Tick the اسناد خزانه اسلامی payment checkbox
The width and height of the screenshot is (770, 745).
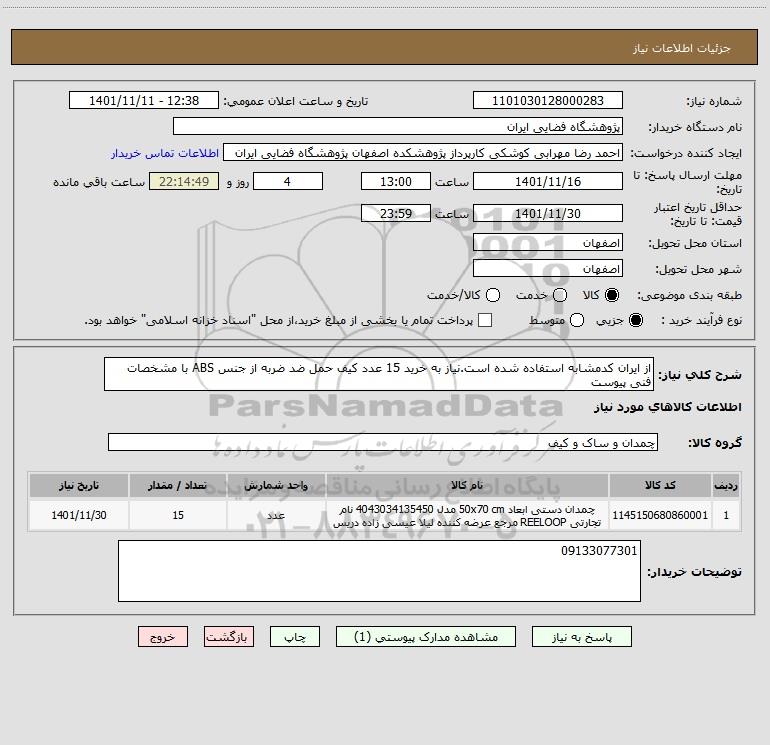[485, 320]
